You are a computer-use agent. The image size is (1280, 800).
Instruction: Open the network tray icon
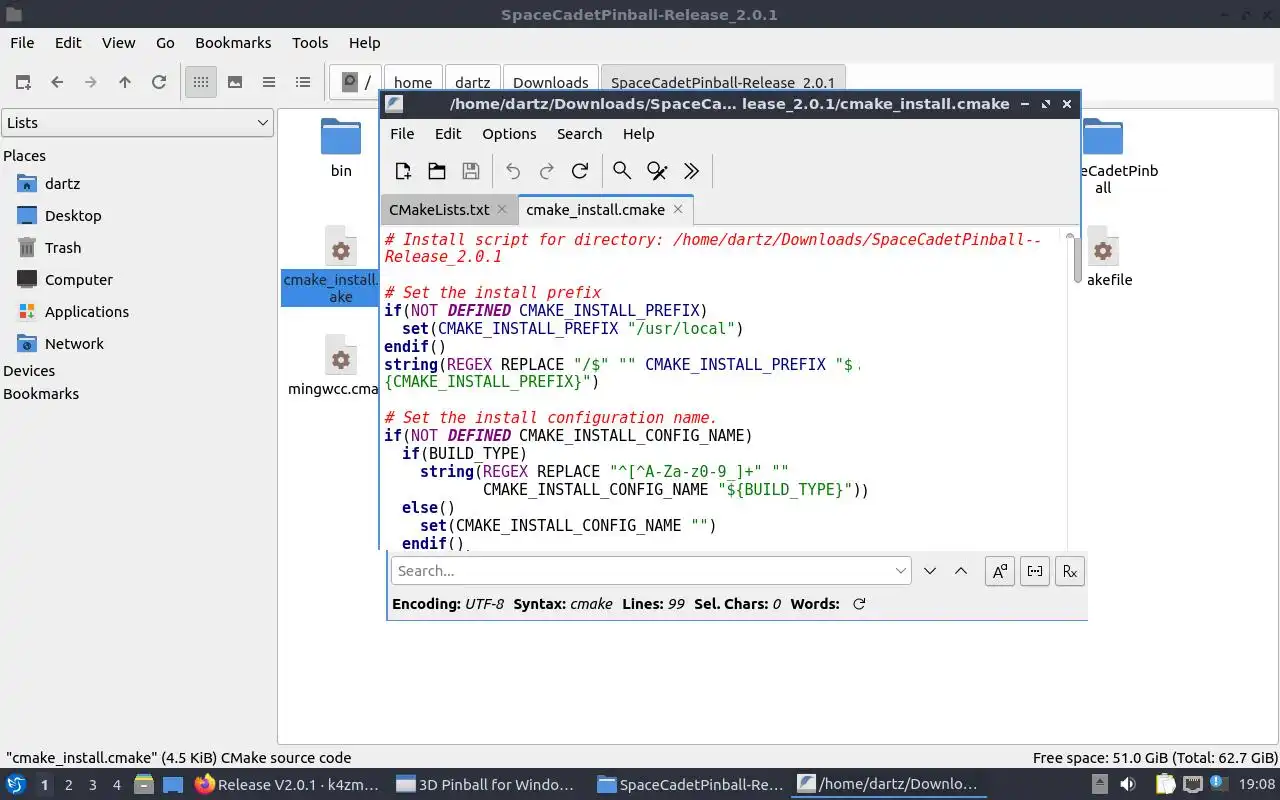(1193, 785)
